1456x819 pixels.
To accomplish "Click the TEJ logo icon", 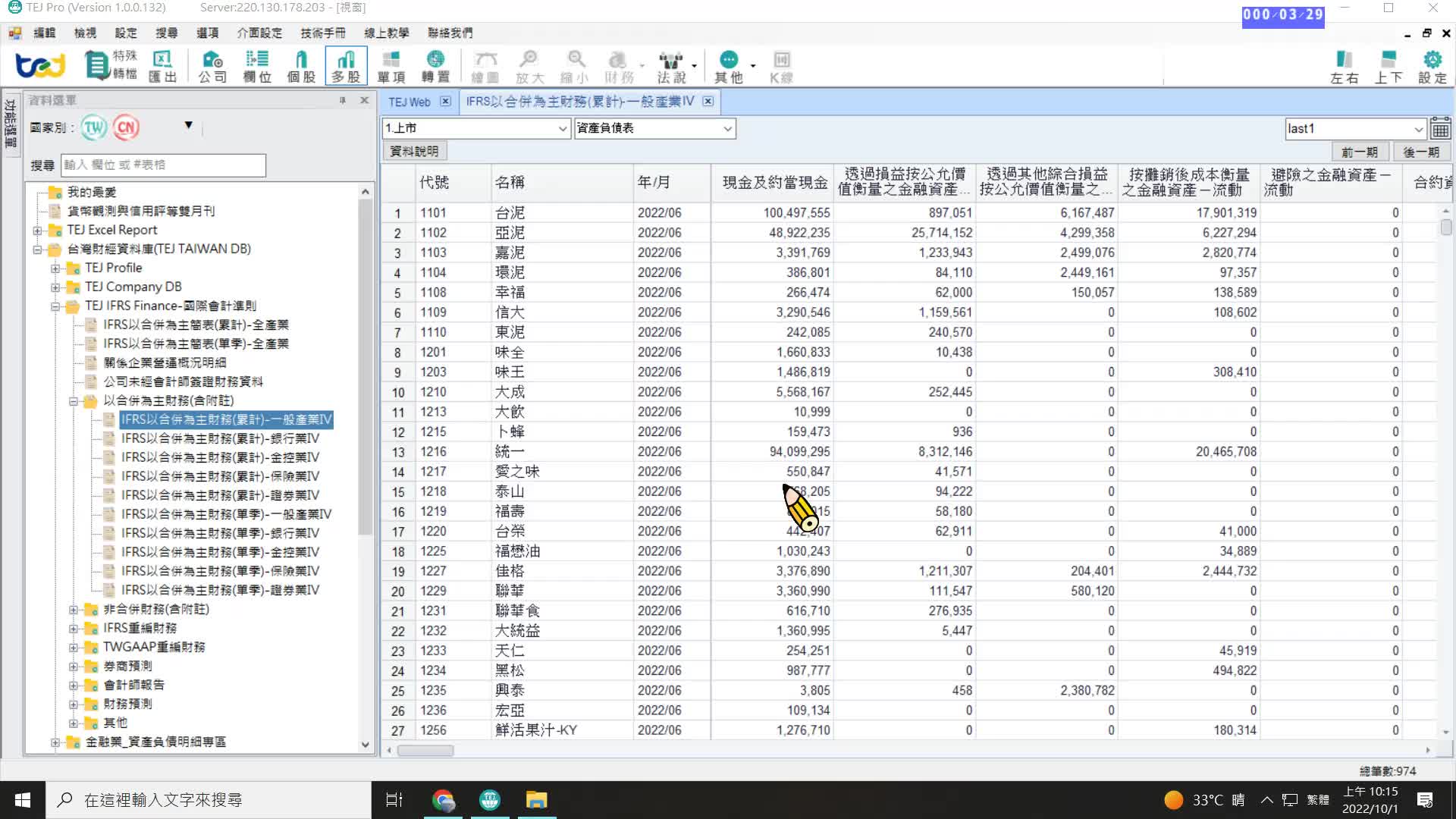I will click(40, 65).
